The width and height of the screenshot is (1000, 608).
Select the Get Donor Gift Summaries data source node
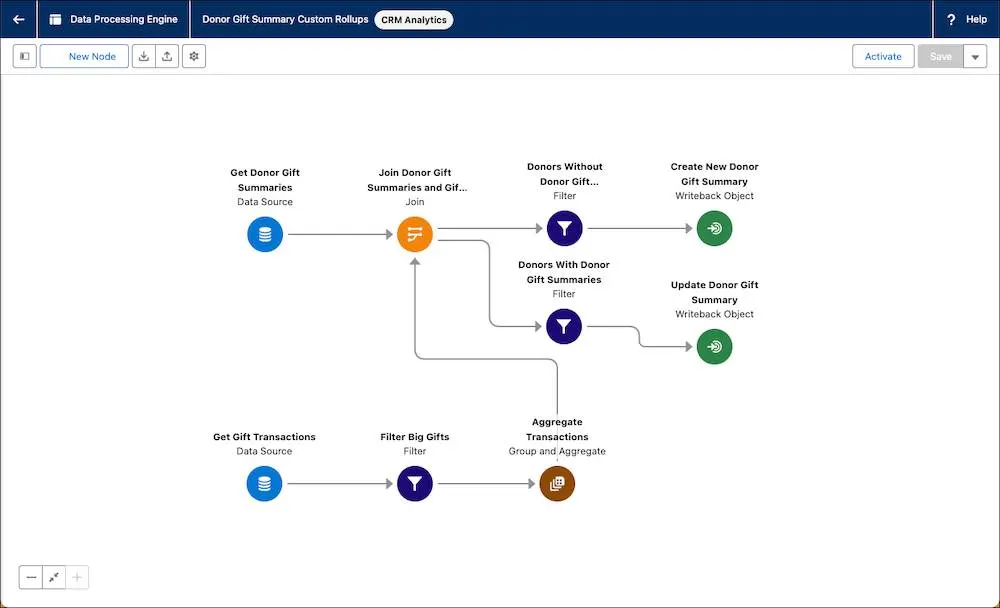point(265,234)
